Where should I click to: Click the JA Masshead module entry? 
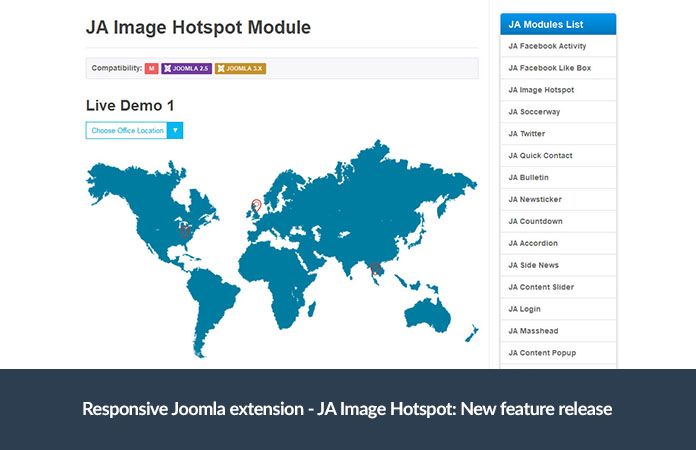pos(558,331)
